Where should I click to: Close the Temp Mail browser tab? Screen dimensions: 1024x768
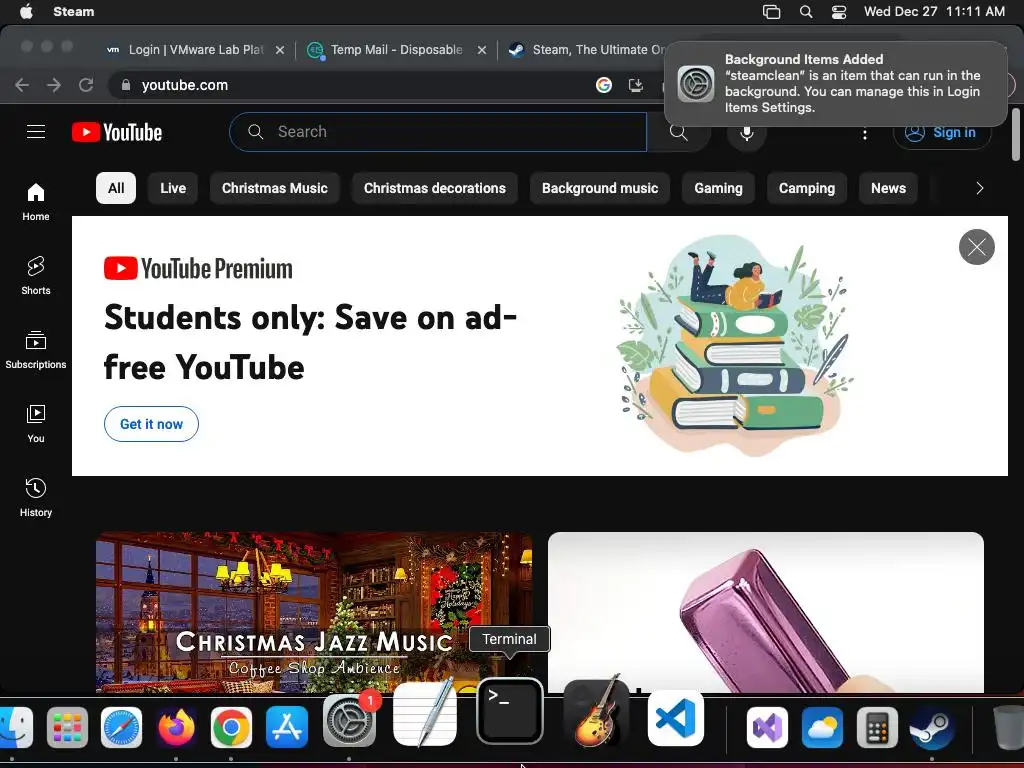[x=481, y=50]
